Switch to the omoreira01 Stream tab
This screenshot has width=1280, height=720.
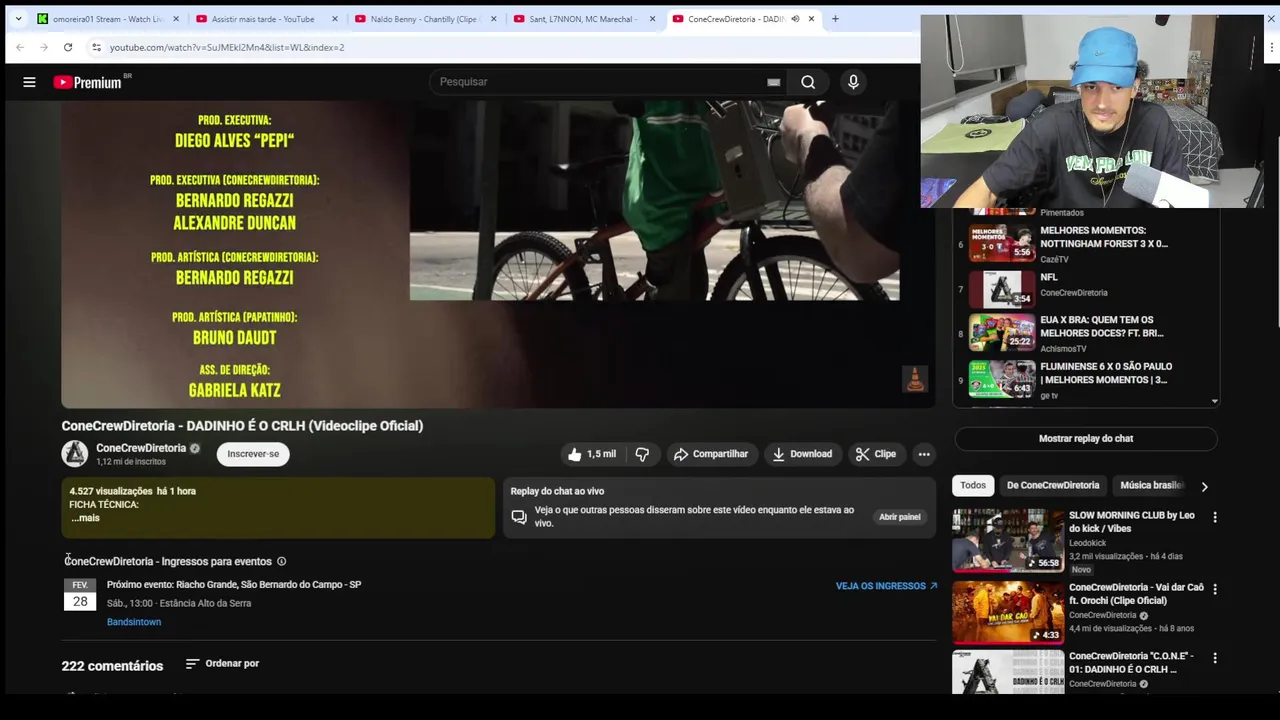[108, 19]
